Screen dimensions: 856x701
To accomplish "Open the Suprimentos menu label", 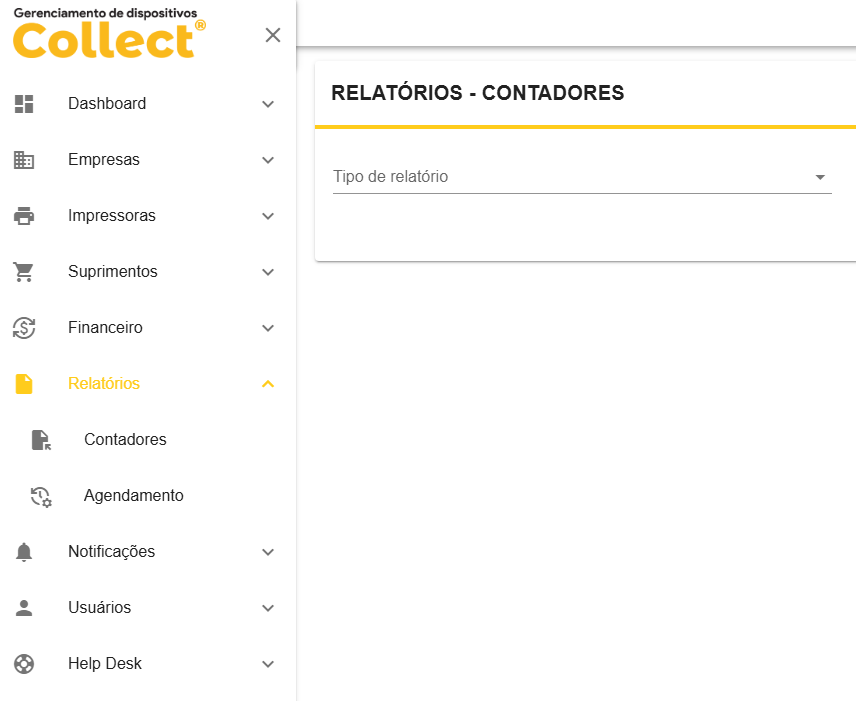I will click(x=113, y=272).
